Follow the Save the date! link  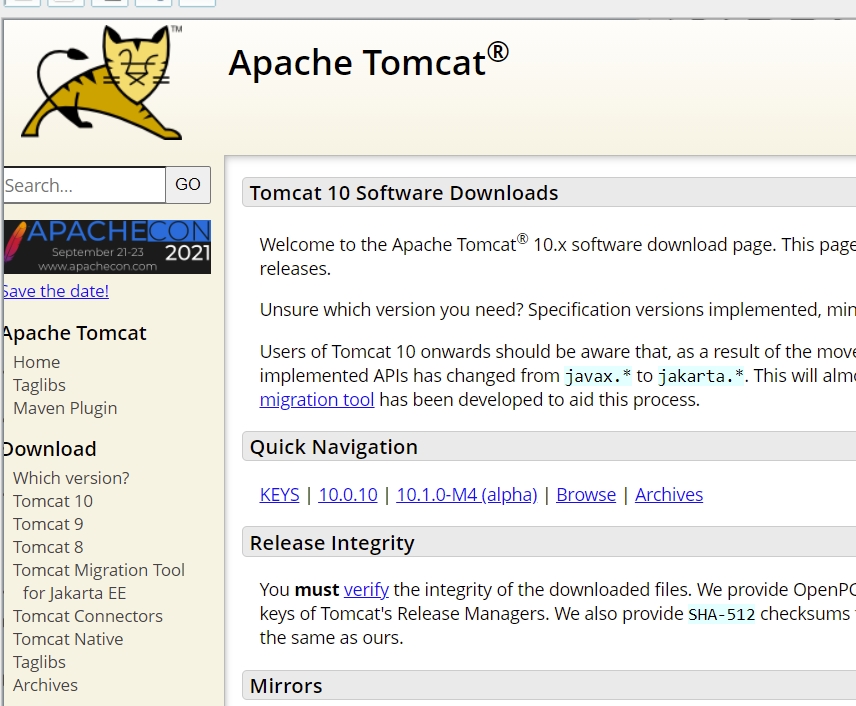coord(55,291)
